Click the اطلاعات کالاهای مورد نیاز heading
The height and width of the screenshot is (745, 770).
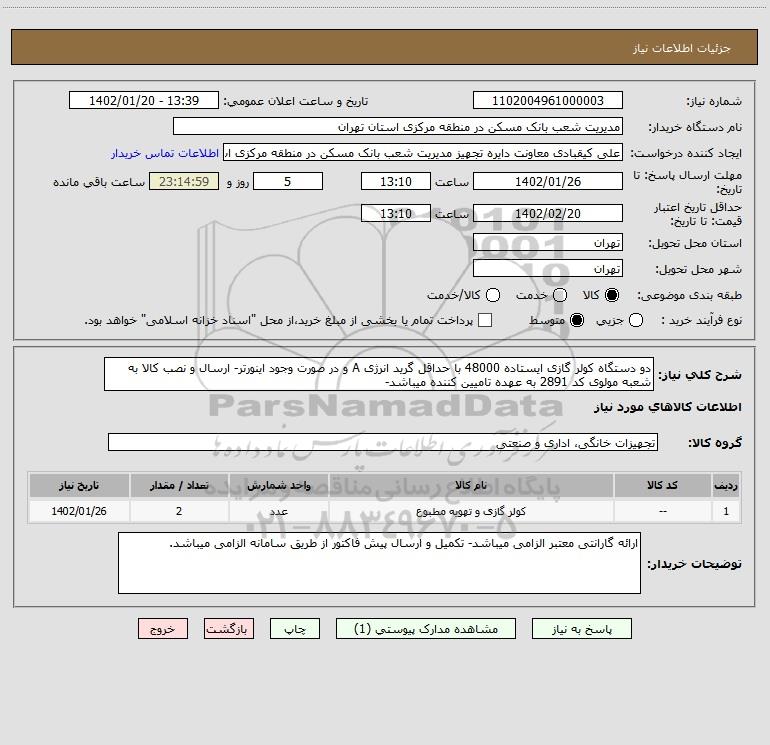tap(668, 407)
